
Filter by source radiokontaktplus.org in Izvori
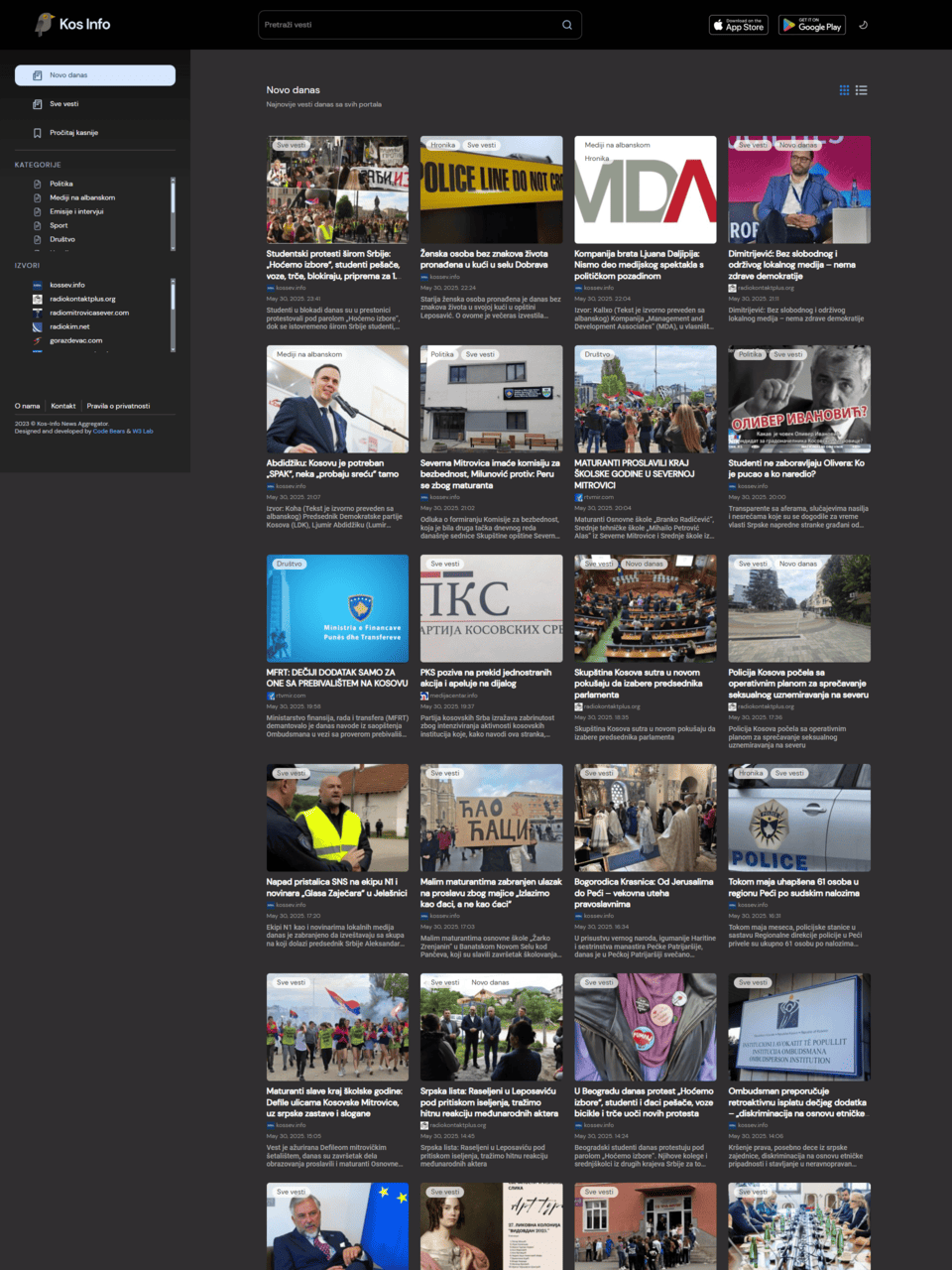pos(82,299)
